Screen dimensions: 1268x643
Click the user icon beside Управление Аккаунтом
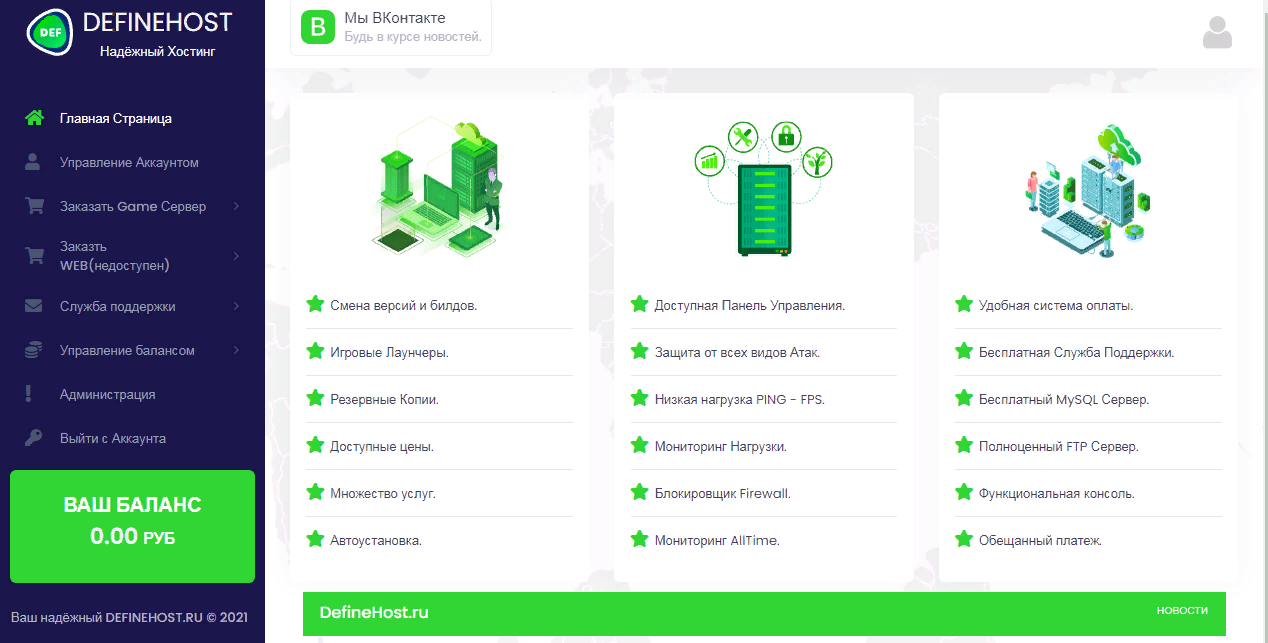pos(33,162)
